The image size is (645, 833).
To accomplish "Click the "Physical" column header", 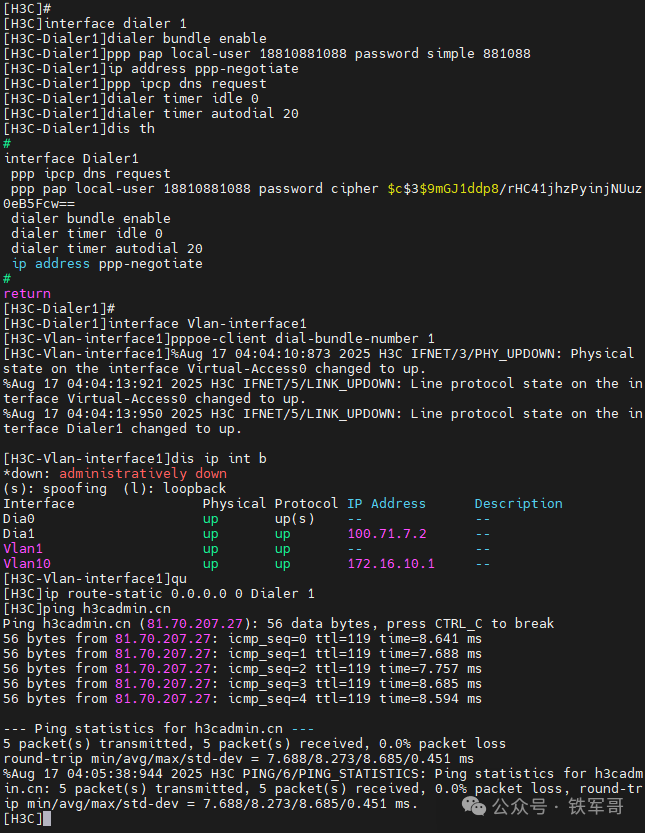I will (x=234, y=504).
